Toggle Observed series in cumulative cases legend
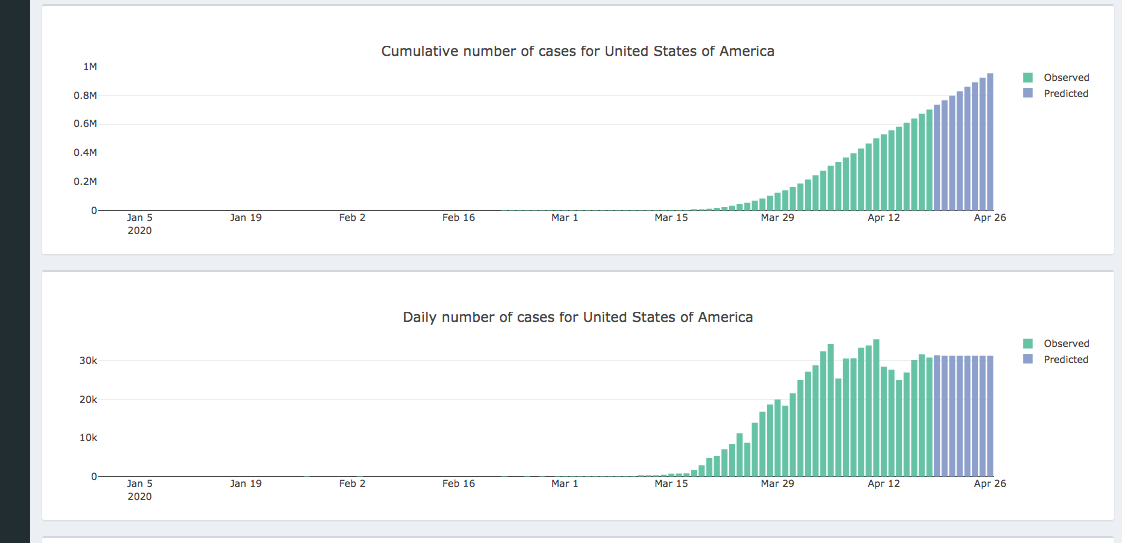This screenshot has height=543, width=1122. tap(1066, 78)
